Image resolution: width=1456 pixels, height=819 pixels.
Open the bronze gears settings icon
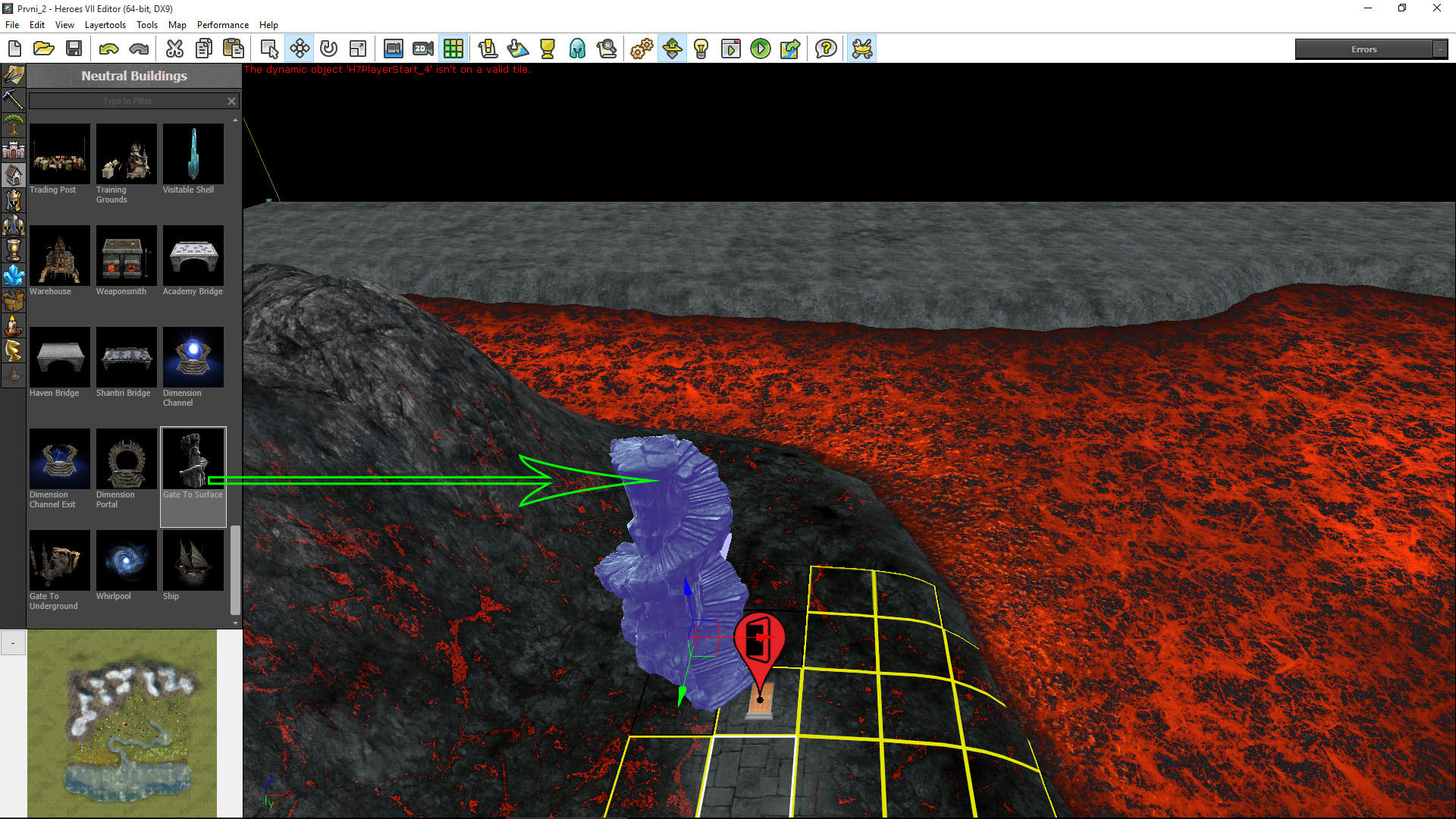coord(642,49)
